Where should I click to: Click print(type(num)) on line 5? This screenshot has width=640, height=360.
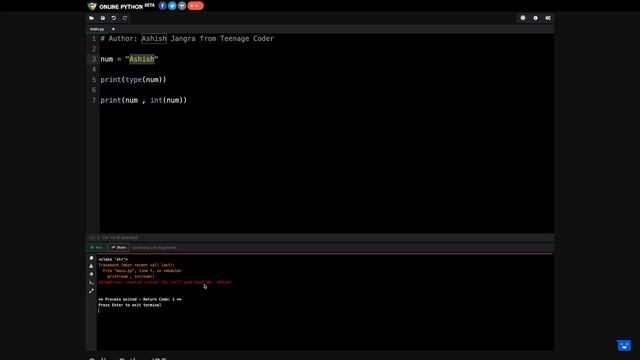pos(133,80)
